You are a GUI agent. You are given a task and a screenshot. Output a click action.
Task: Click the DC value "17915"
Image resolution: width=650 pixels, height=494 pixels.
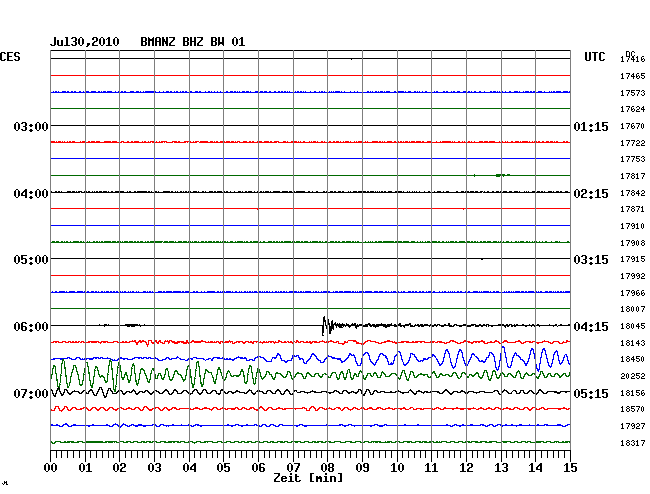[633, 259]
